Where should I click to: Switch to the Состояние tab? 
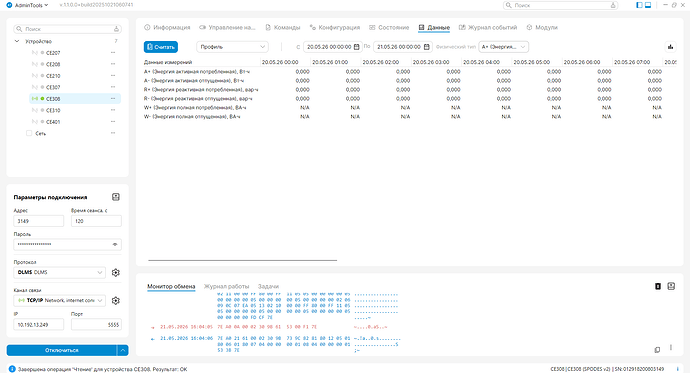[389, 27]
